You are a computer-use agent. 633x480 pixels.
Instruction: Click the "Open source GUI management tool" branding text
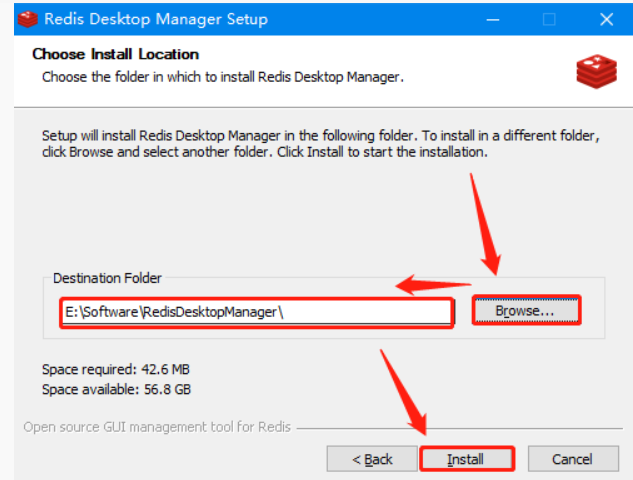pos(157,427)
